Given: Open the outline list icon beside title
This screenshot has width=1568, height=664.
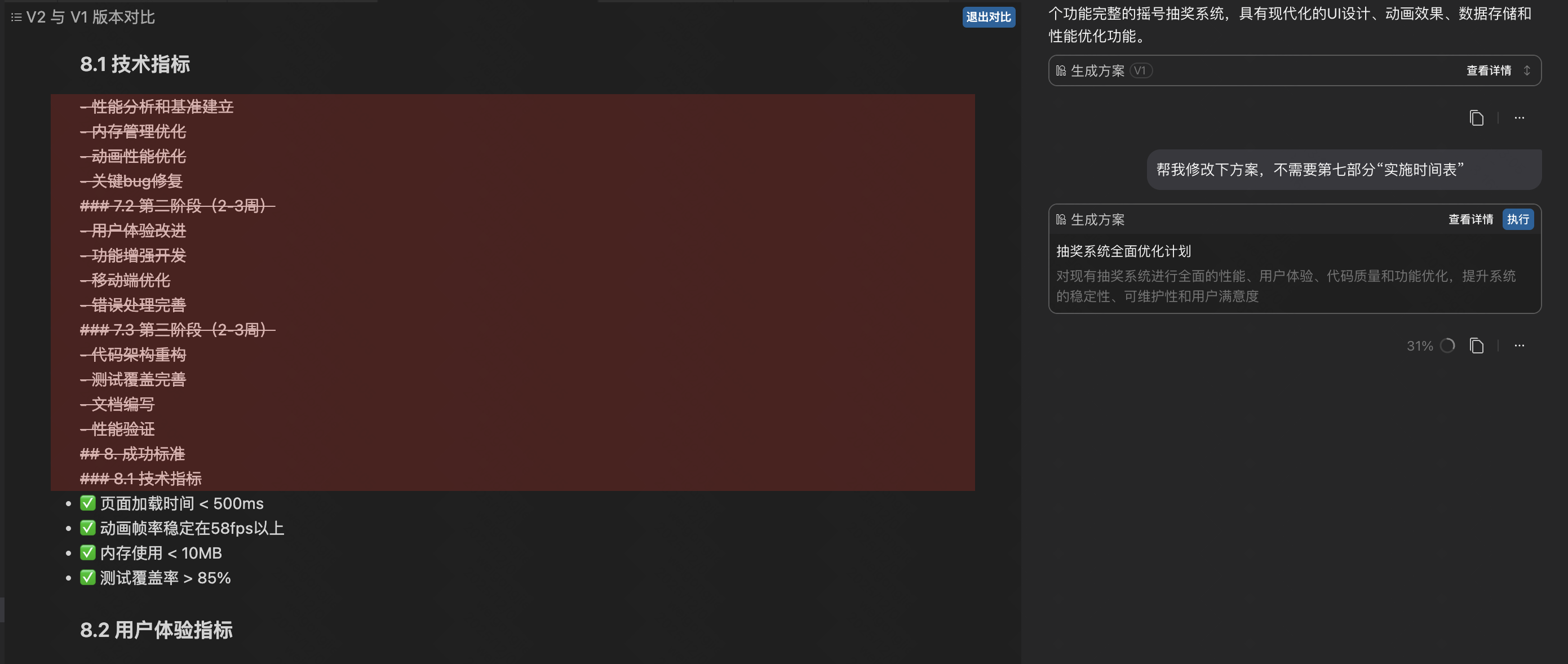Looking at the screenshot, I should pyautogui.click(x=16, y=17).
